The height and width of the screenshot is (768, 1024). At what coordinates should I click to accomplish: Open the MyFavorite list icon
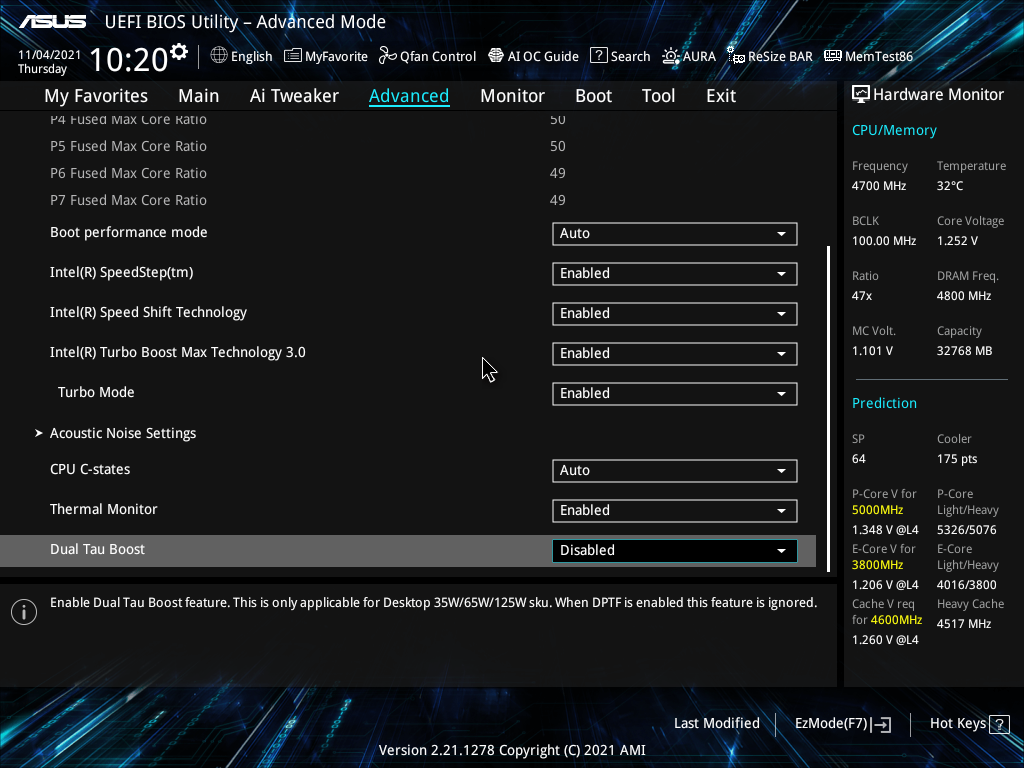(293, 56)
